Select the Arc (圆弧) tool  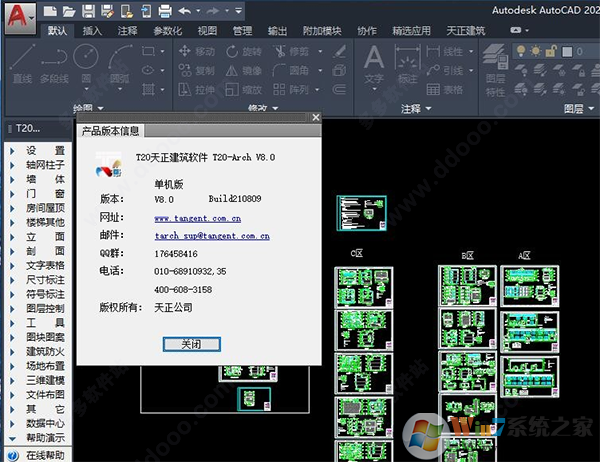point(120,64)
